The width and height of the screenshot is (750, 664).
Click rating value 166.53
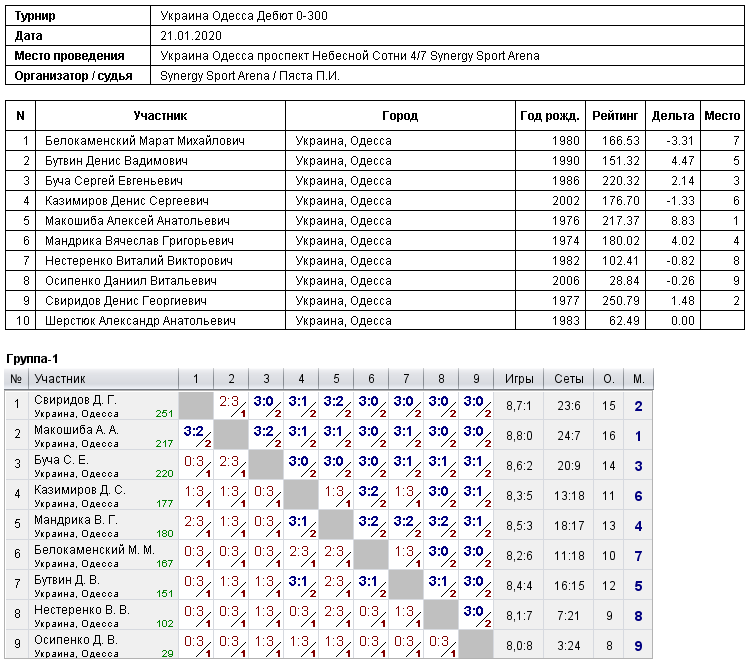tap(620, 141)
